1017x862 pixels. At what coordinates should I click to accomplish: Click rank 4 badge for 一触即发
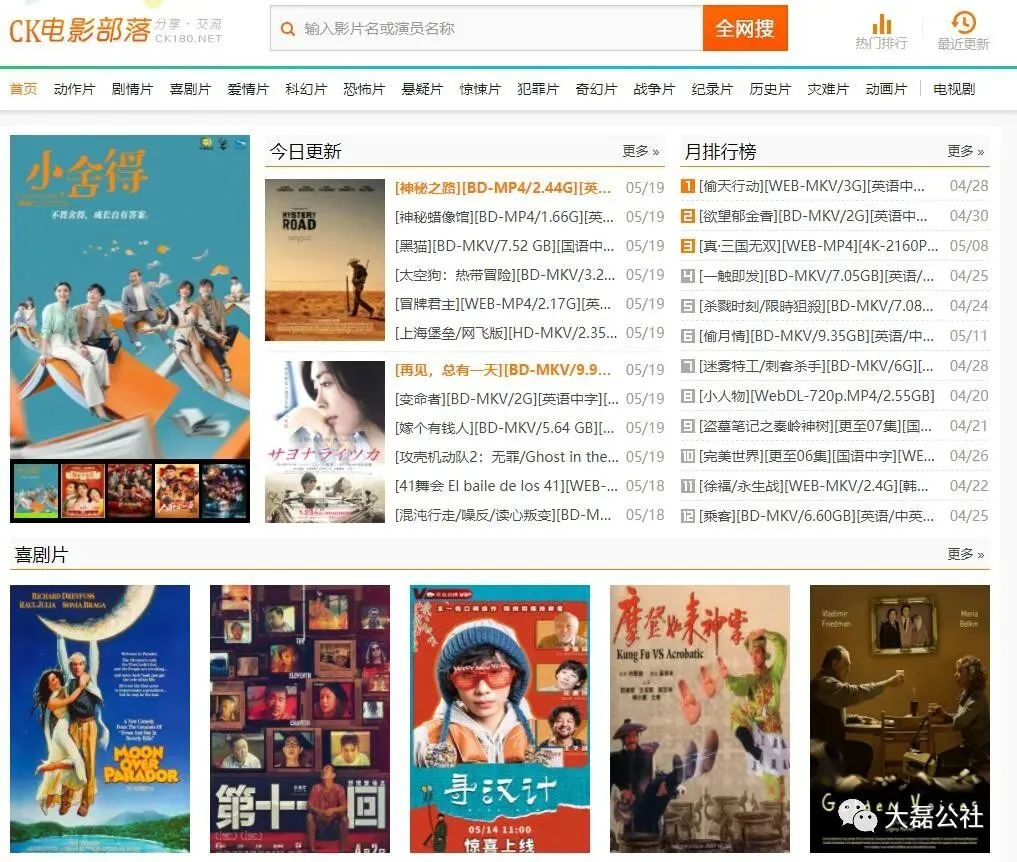click(688, 276)
